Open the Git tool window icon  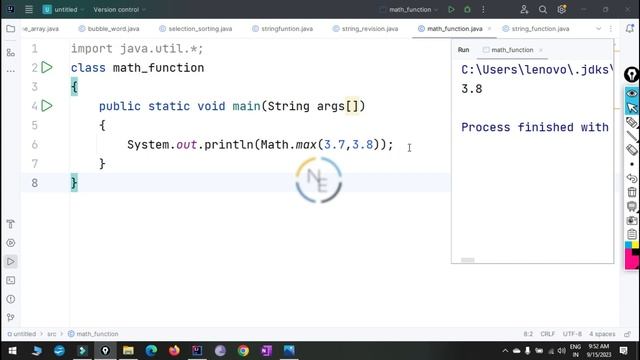11,318
